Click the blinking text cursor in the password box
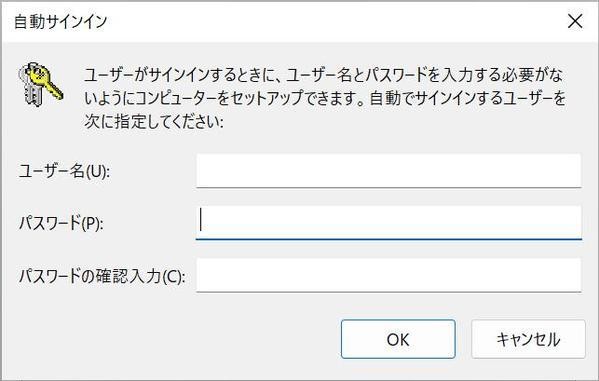The image size is (599, 381). [201, 220]
